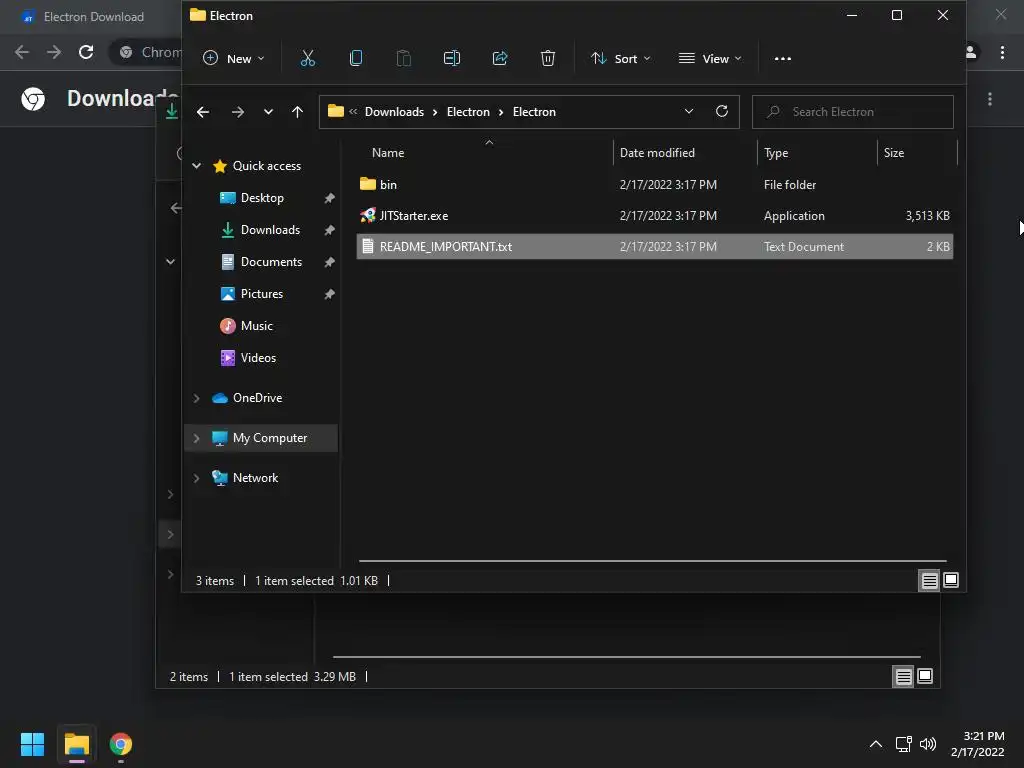This screenshot has height=768, width=1024.
Task: Select the JITStarter.exe application file
Action: (x=654, y=216)
